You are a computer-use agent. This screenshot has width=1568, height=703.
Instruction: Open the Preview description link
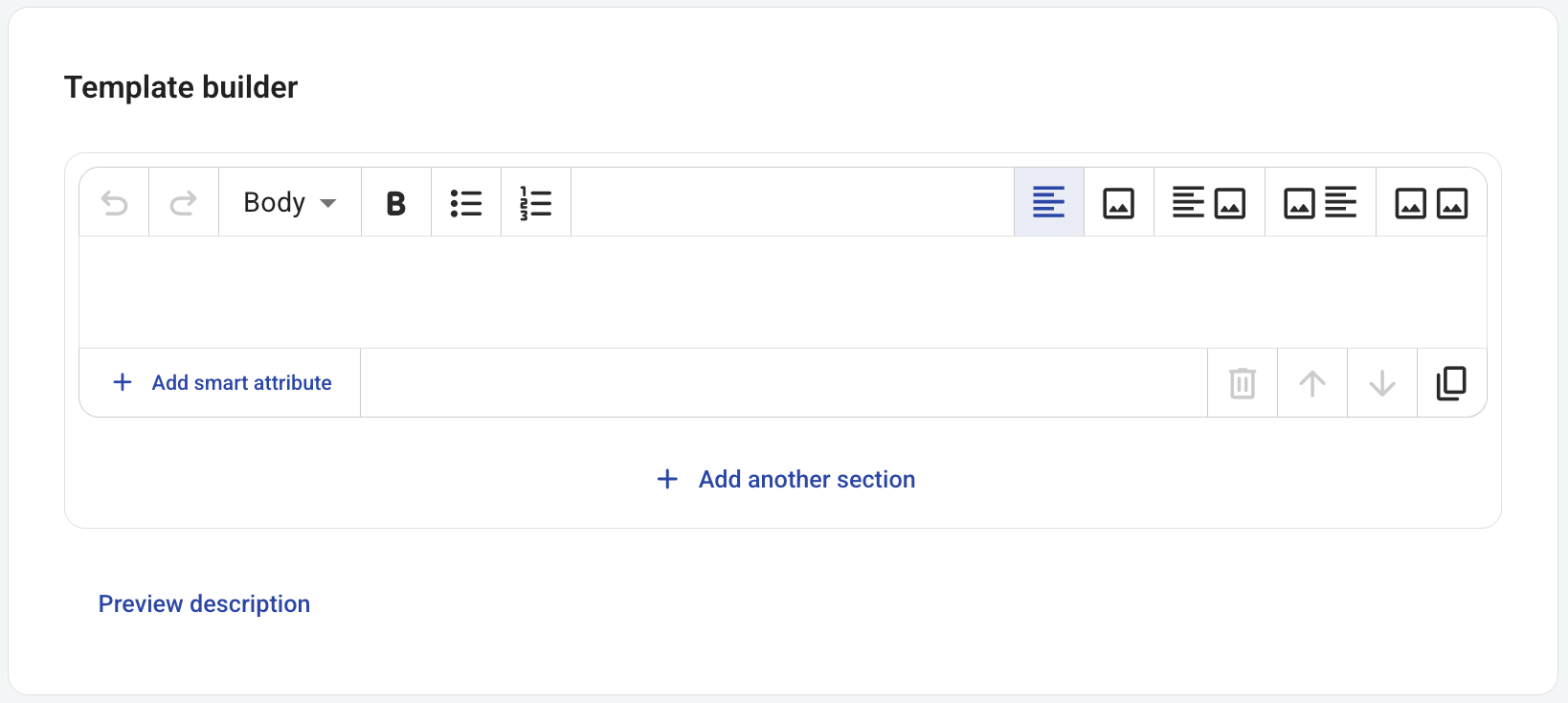[204, 604]
